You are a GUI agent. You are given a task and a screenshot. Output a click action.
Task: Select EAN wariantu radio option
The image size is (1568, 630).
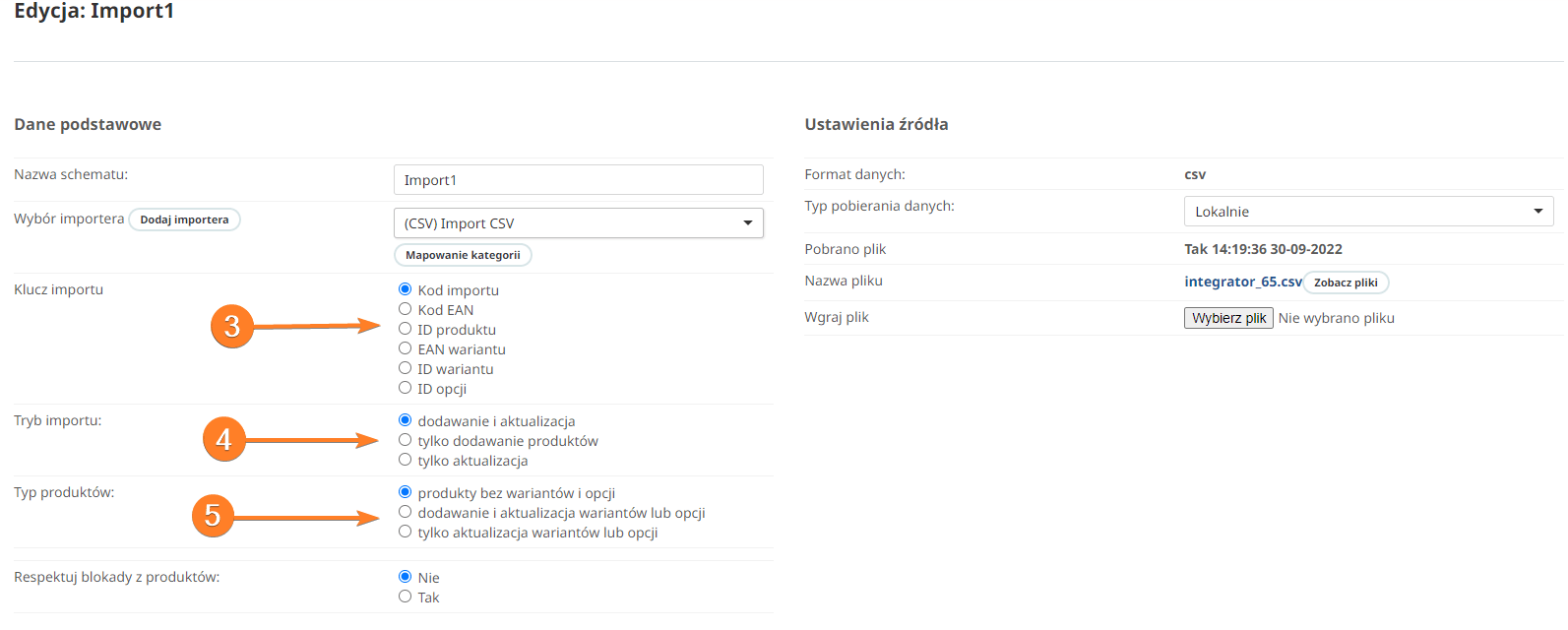(405, 348)
